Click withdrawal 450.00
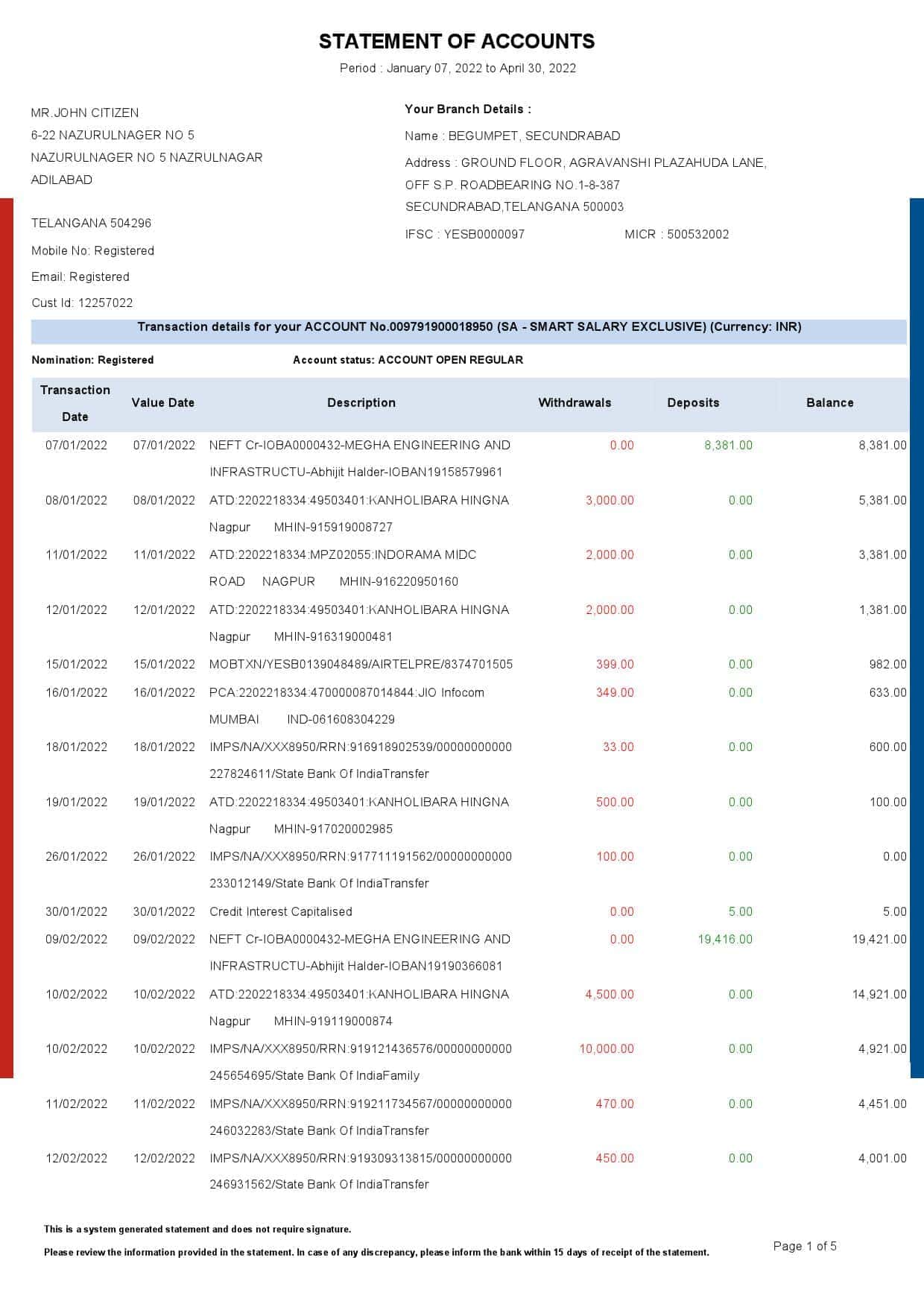Image resolution: width=924 pixels, height=1307 pixels. (616, 1158)
